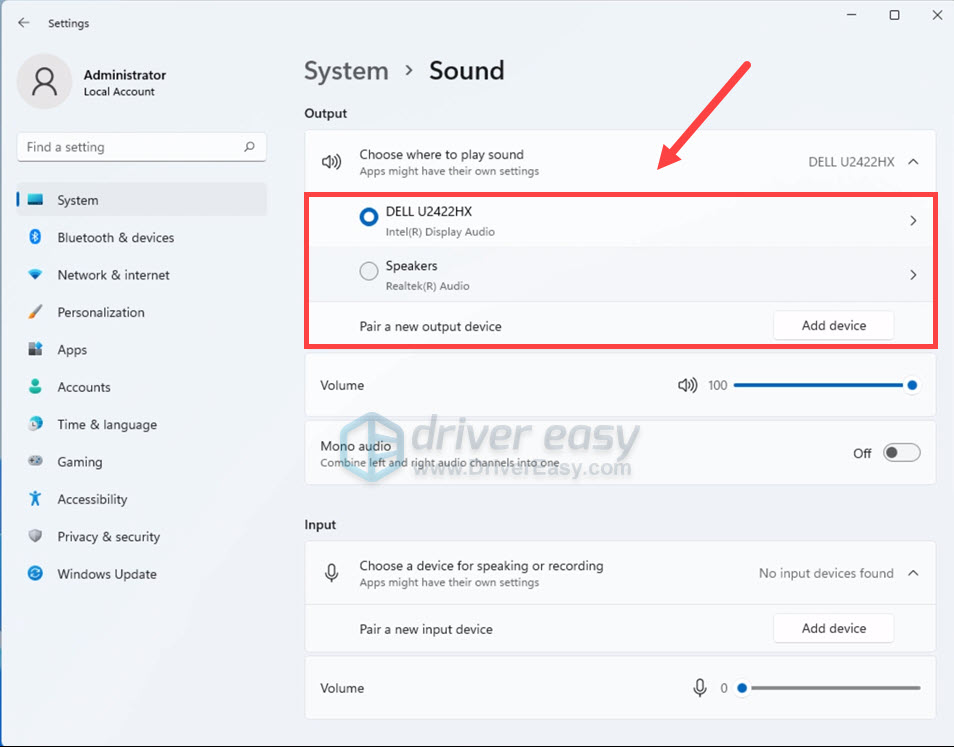Click the Privacy shield icon
Image resolution: width=954 pixels, height=747 pixels.
(x=35, y=536)
